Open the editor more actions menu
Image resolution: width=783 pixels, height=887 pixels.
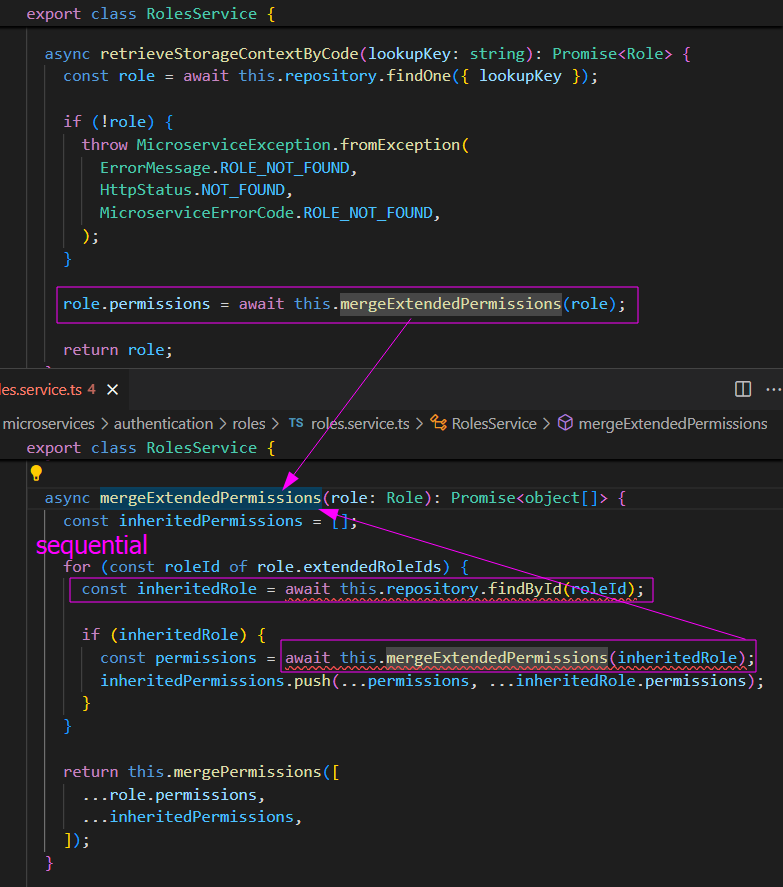[x=773, y=389]
